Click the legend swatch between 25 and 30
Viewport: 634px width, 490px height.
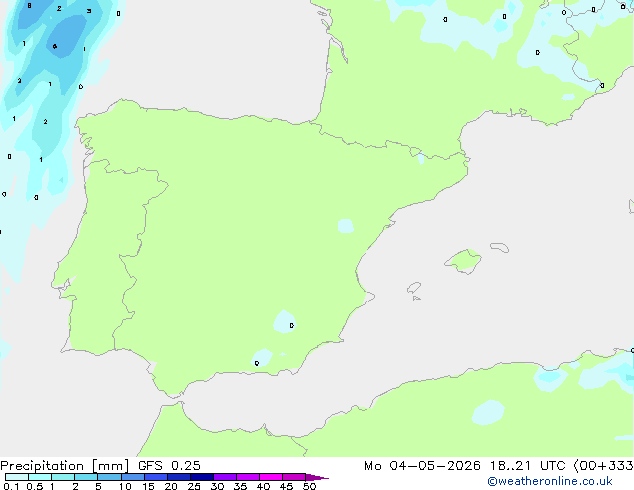pos(202,477)
